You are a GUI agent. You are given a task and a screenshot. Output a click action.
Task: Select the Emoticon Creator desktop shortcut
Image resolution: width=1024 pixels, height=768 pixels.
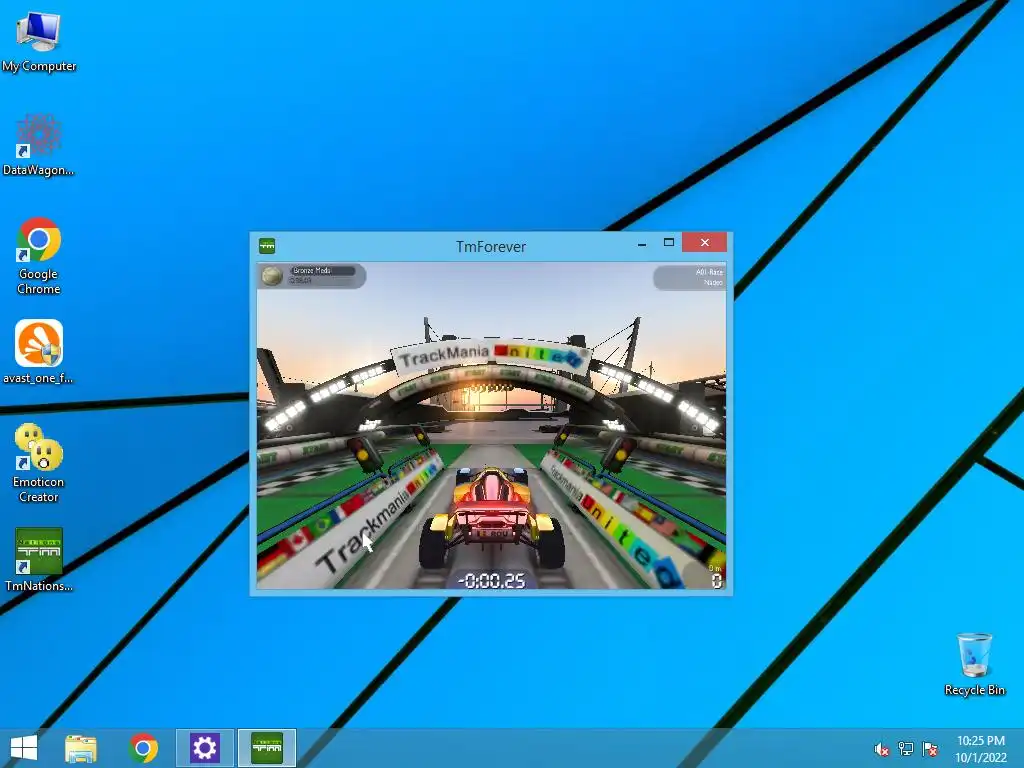click(39, 463)
